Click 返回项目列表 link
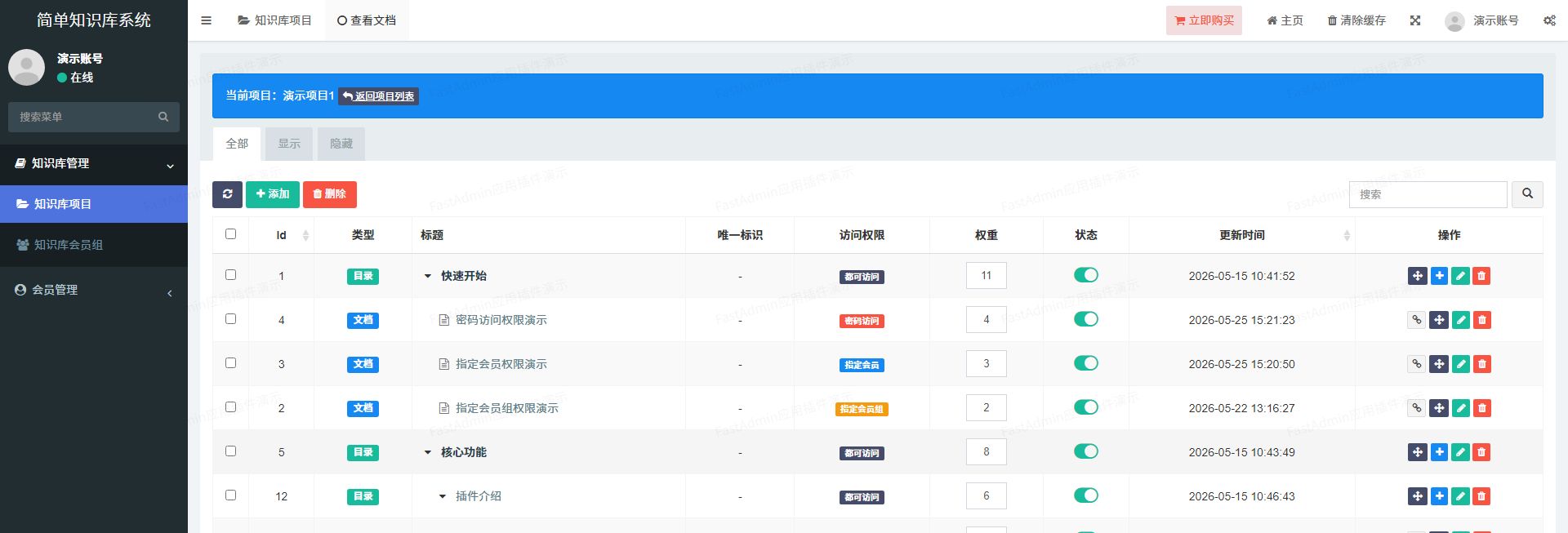Viewport: 1568px width, 533px height. [x=379, y=96]
